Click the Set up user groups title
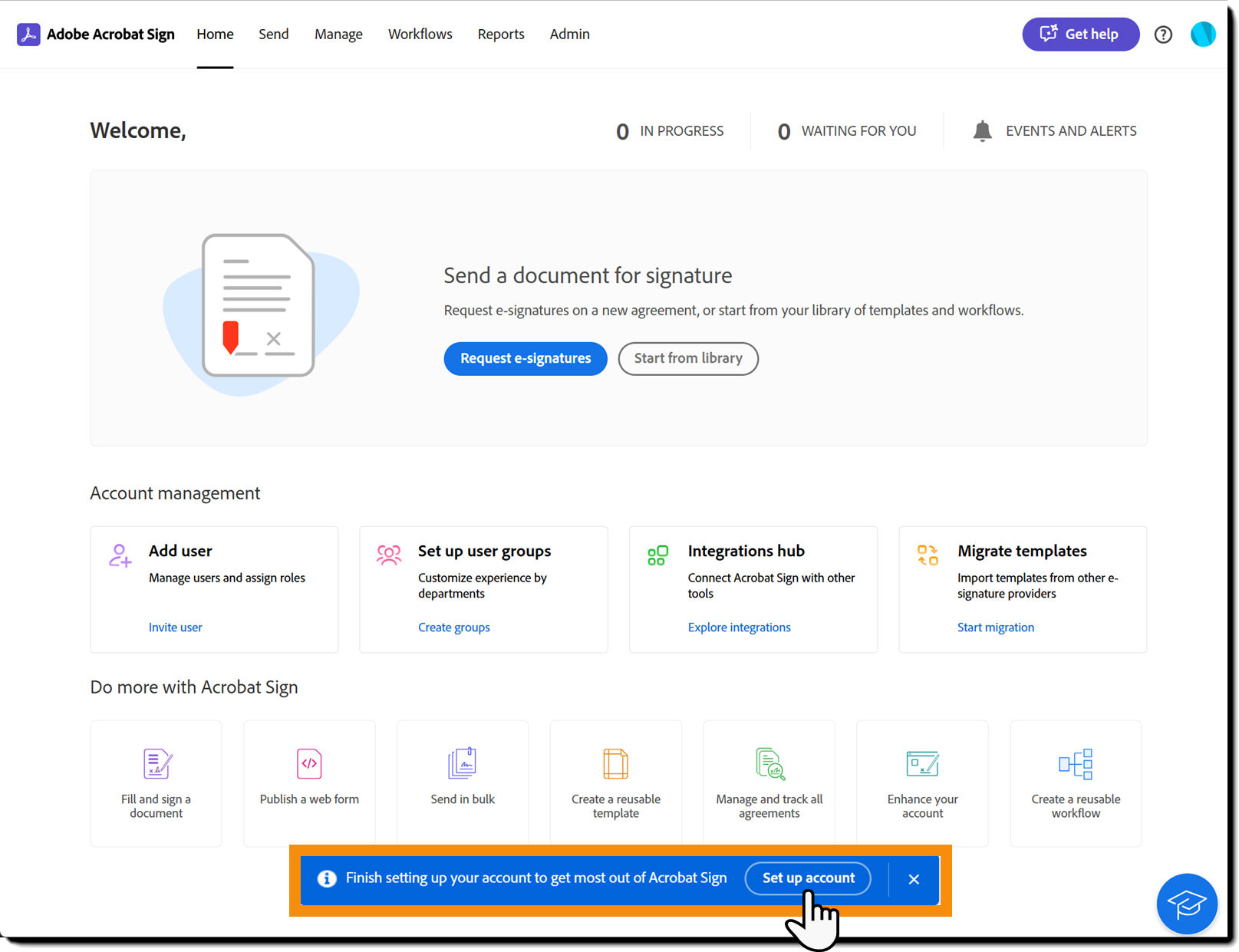1239x952 pixels. tap(485, 551)
